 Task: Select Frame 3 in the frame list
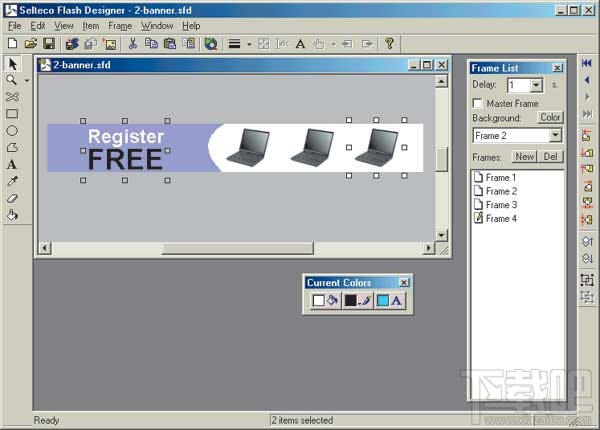(496, 205)
